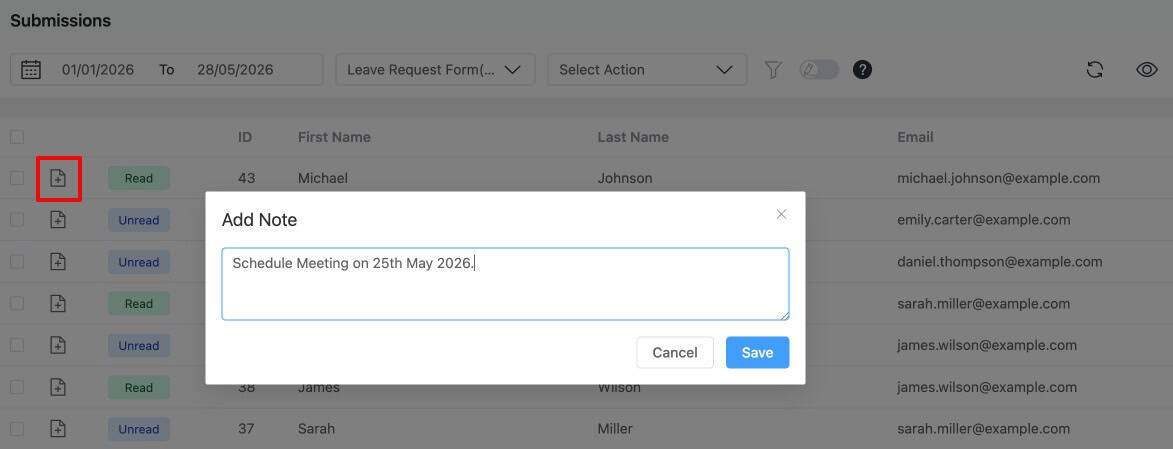
Task: Tick checkbox in Read sarah.miller row
Action: click(x=16, y=303)
